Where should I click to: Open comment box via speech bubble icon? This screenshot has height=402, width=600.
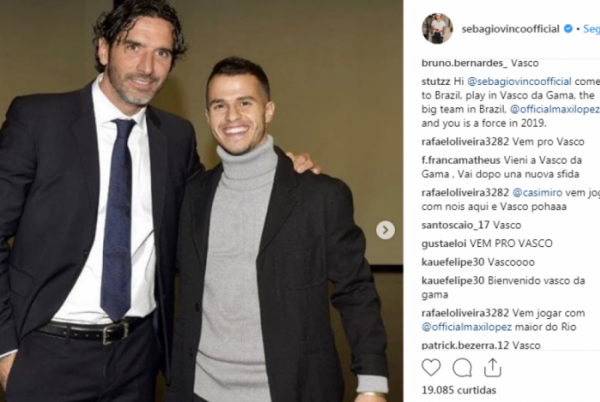[x=462, y=368]
